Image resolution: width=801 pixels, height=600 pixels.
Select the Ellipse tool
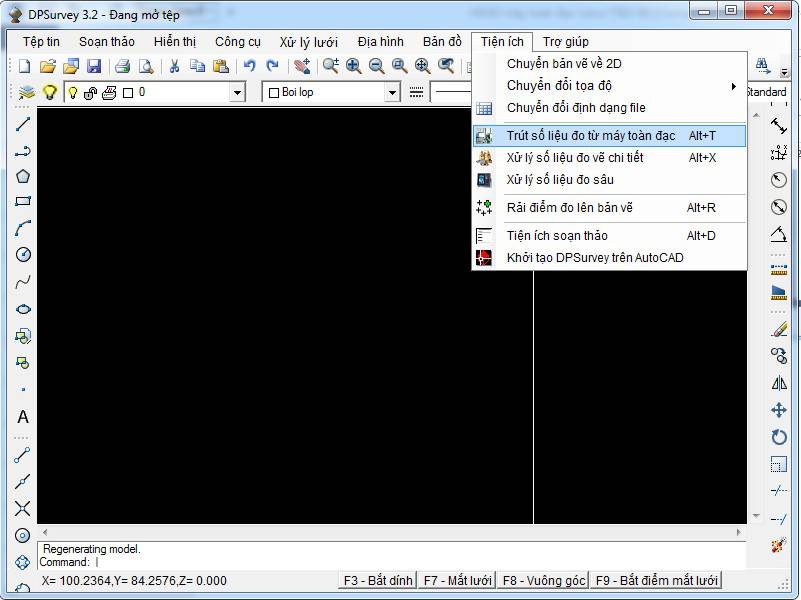tap(23, 309)
